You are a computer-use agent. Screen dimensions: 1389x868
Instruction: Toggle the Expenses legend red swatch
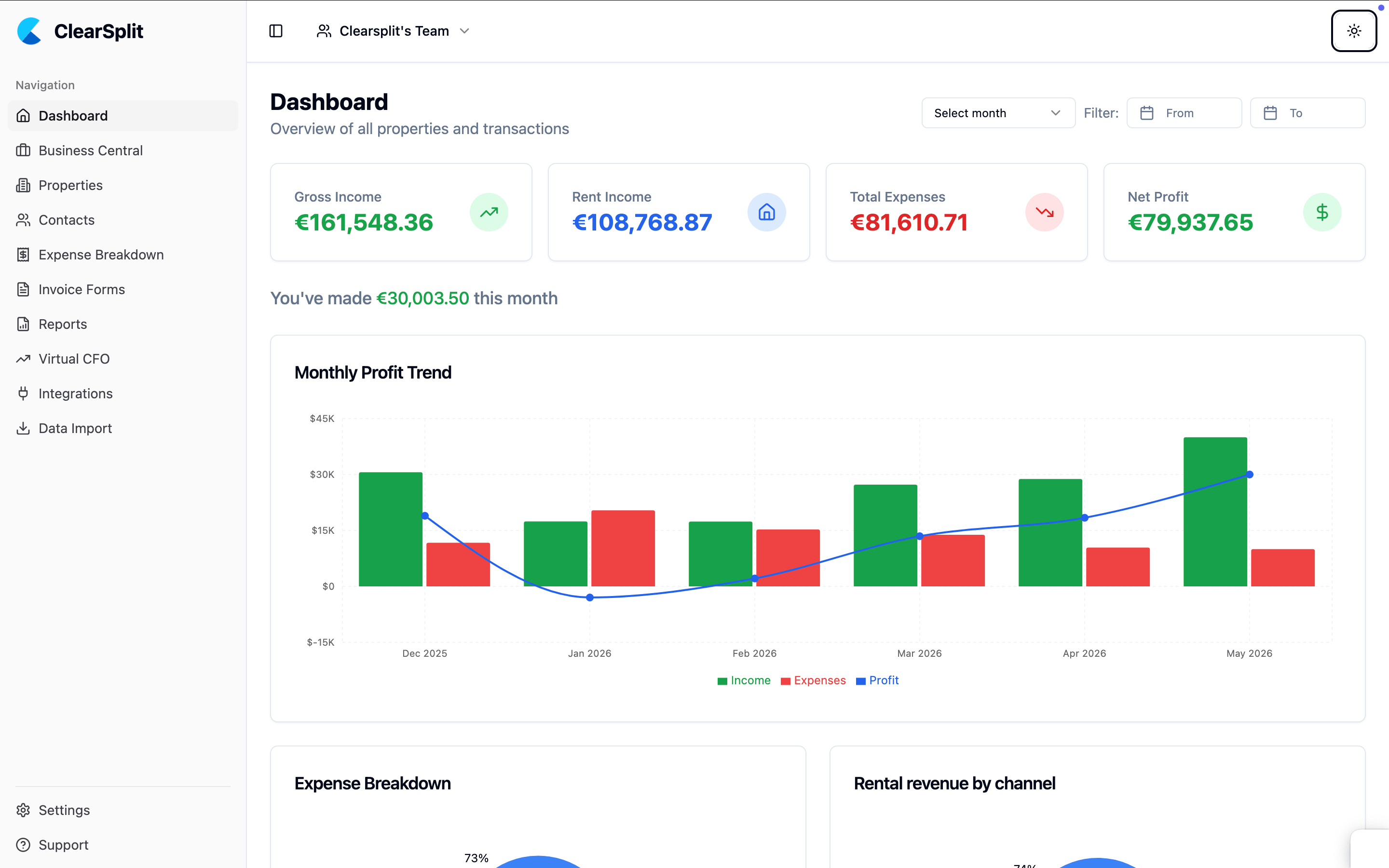point(786,681)
